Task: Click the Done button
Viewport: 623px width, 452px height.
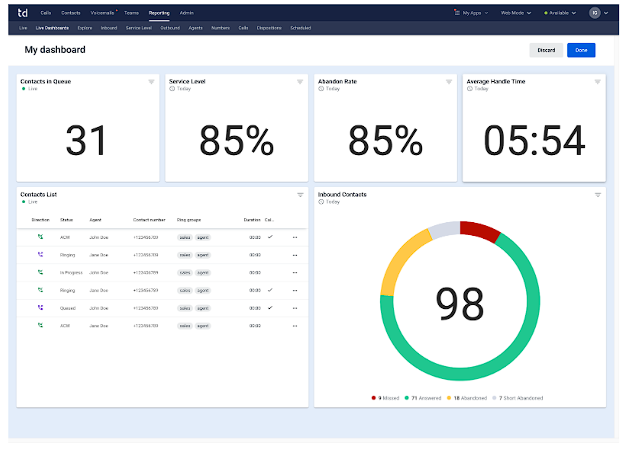Action: (x=581, y=50)
